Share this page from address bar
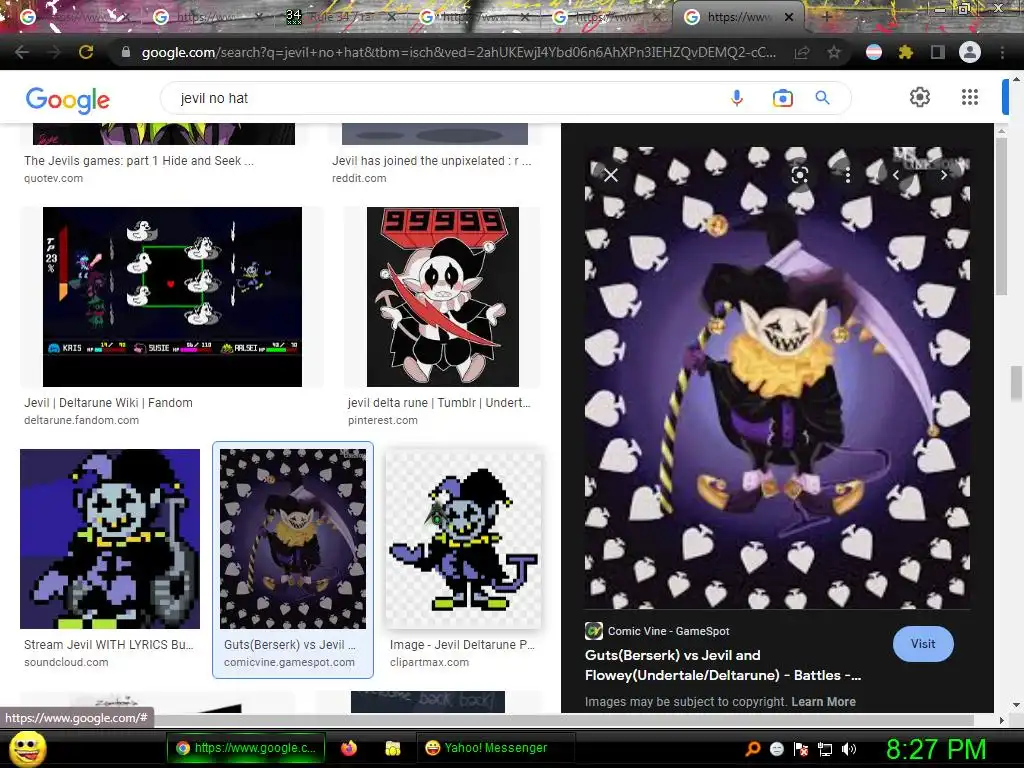Image resolution: width=1024 pixels, height=768 pixels. [802, 52]
